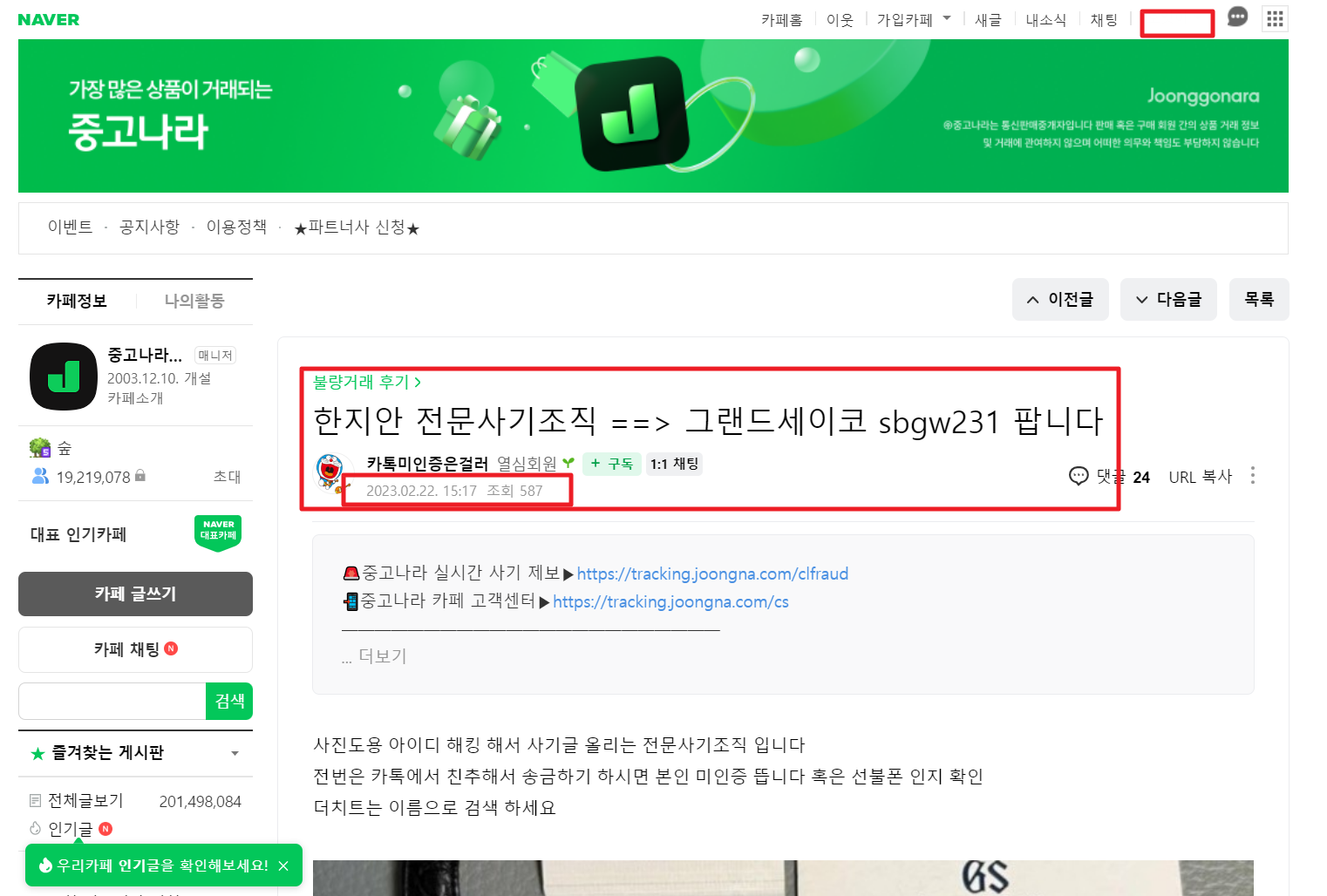
Task: Click the 열심회원 grade label
Action: click(x=527, y=464)
